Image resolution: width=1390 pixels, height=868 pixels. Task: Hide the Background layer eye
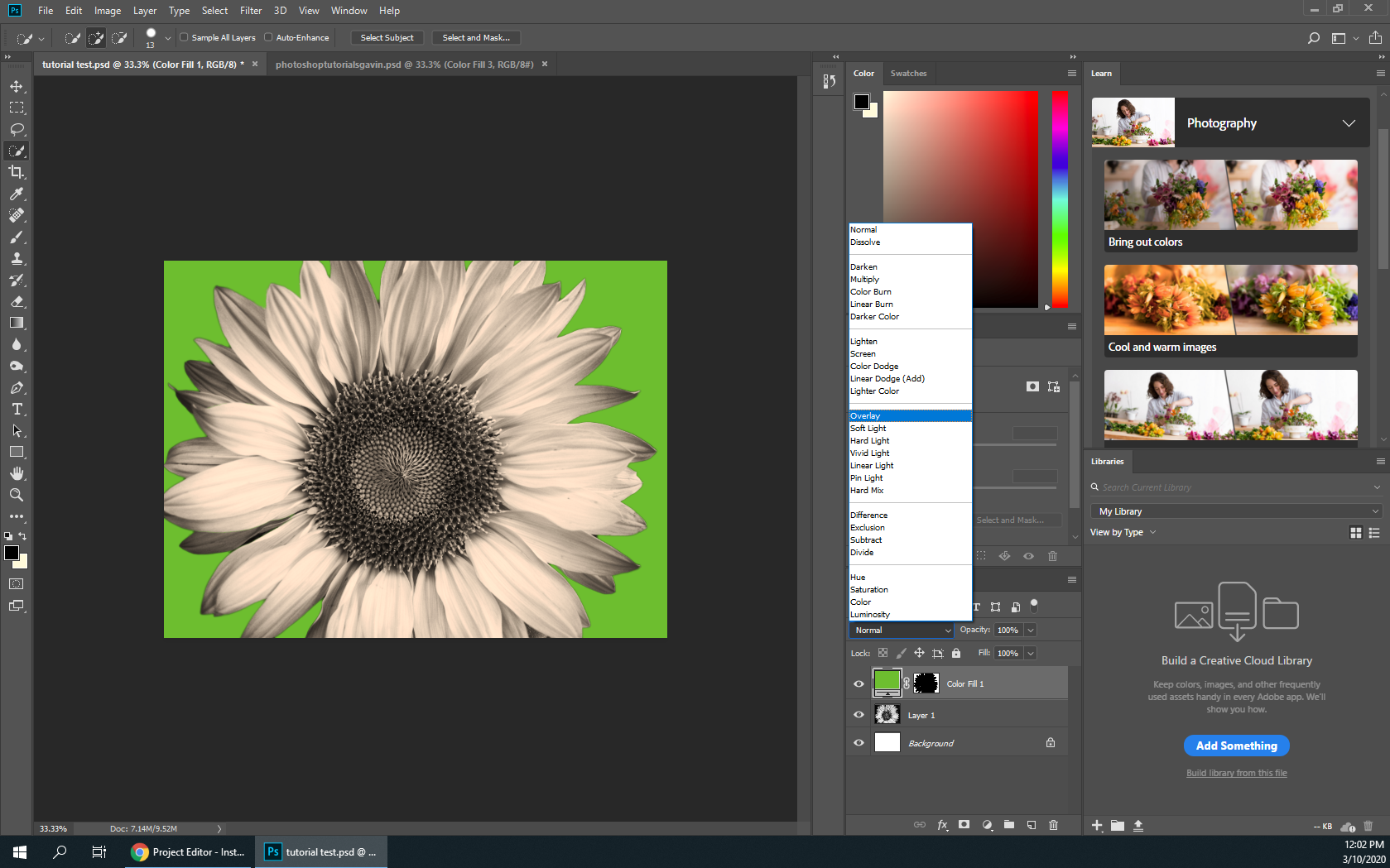(859, 743)
